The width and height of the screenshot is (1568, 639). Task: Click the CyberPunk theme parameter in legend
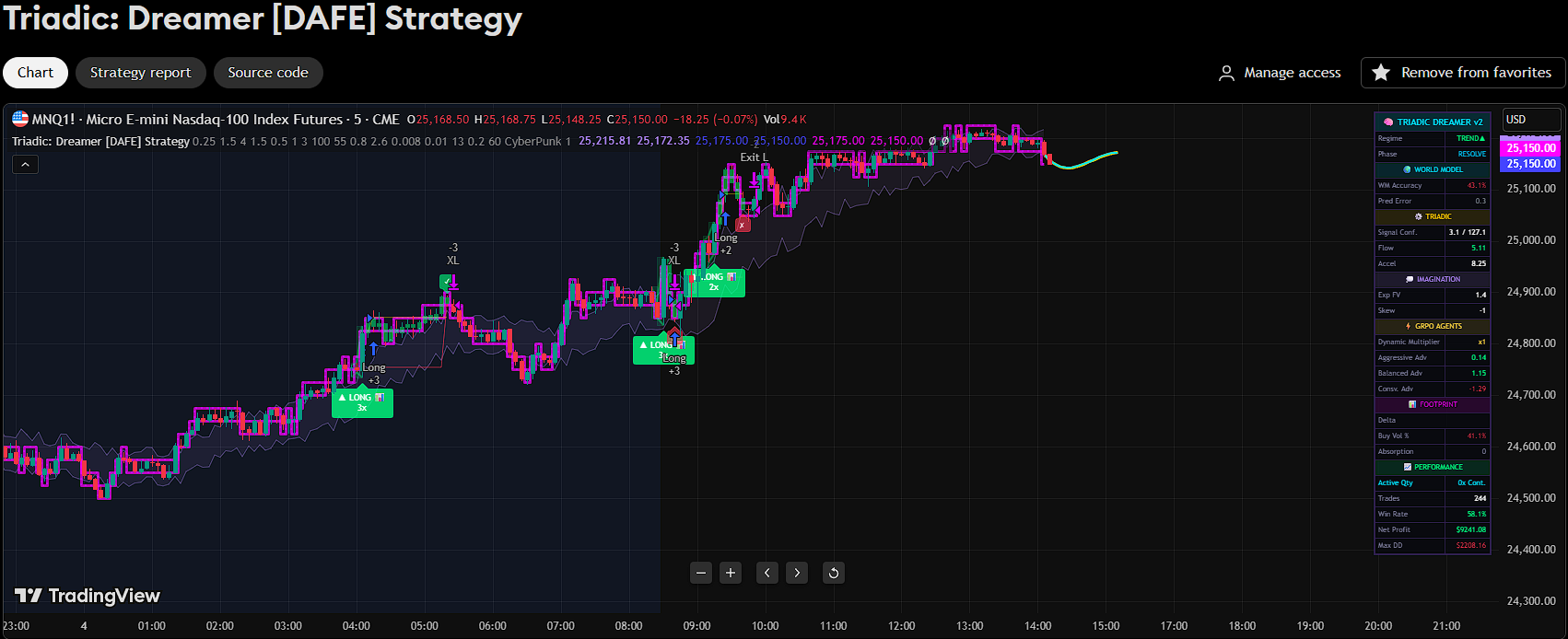click(x=532, y=141)
